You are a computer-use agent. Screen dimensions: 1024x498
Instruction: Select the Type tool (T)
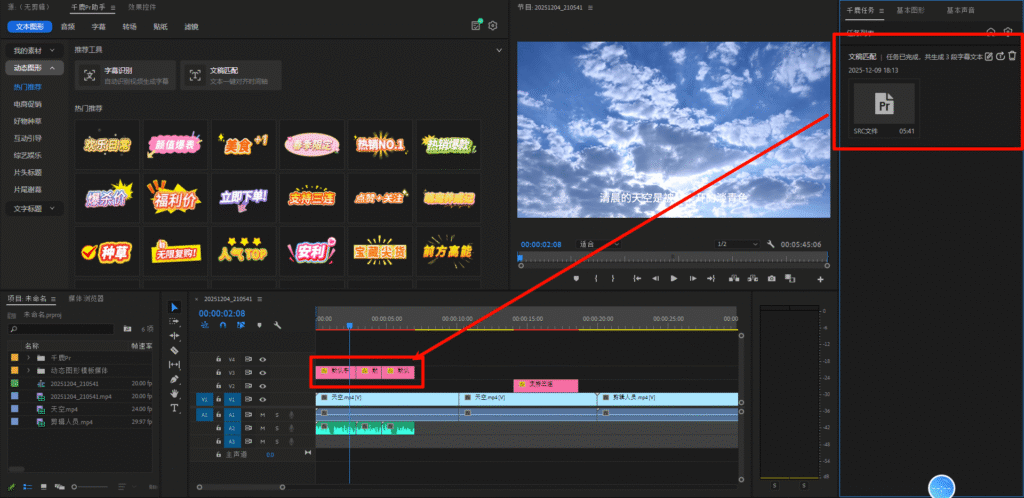[175, 408]
